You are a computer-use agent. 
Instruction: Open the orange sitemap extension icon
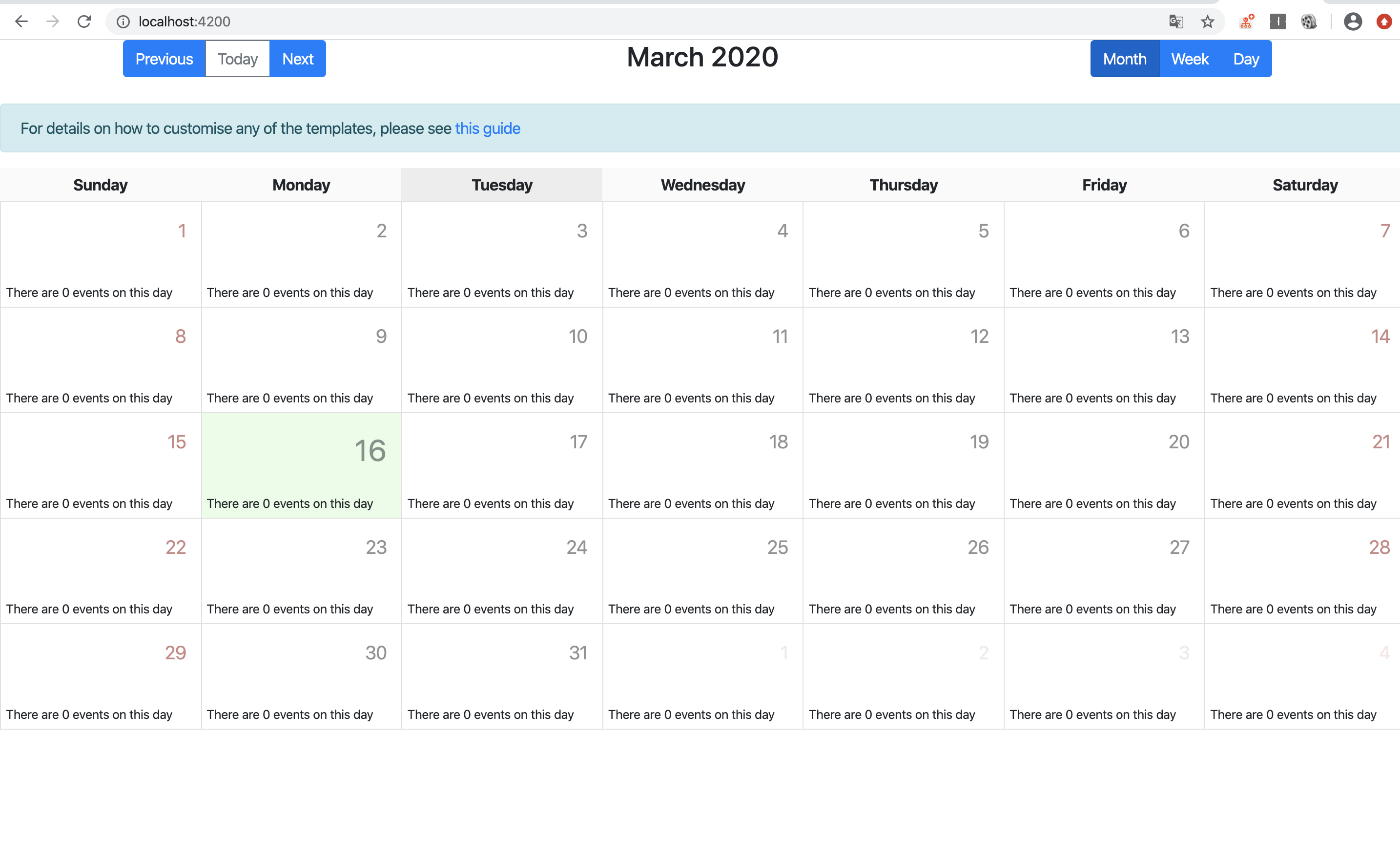click(1246, 21)
